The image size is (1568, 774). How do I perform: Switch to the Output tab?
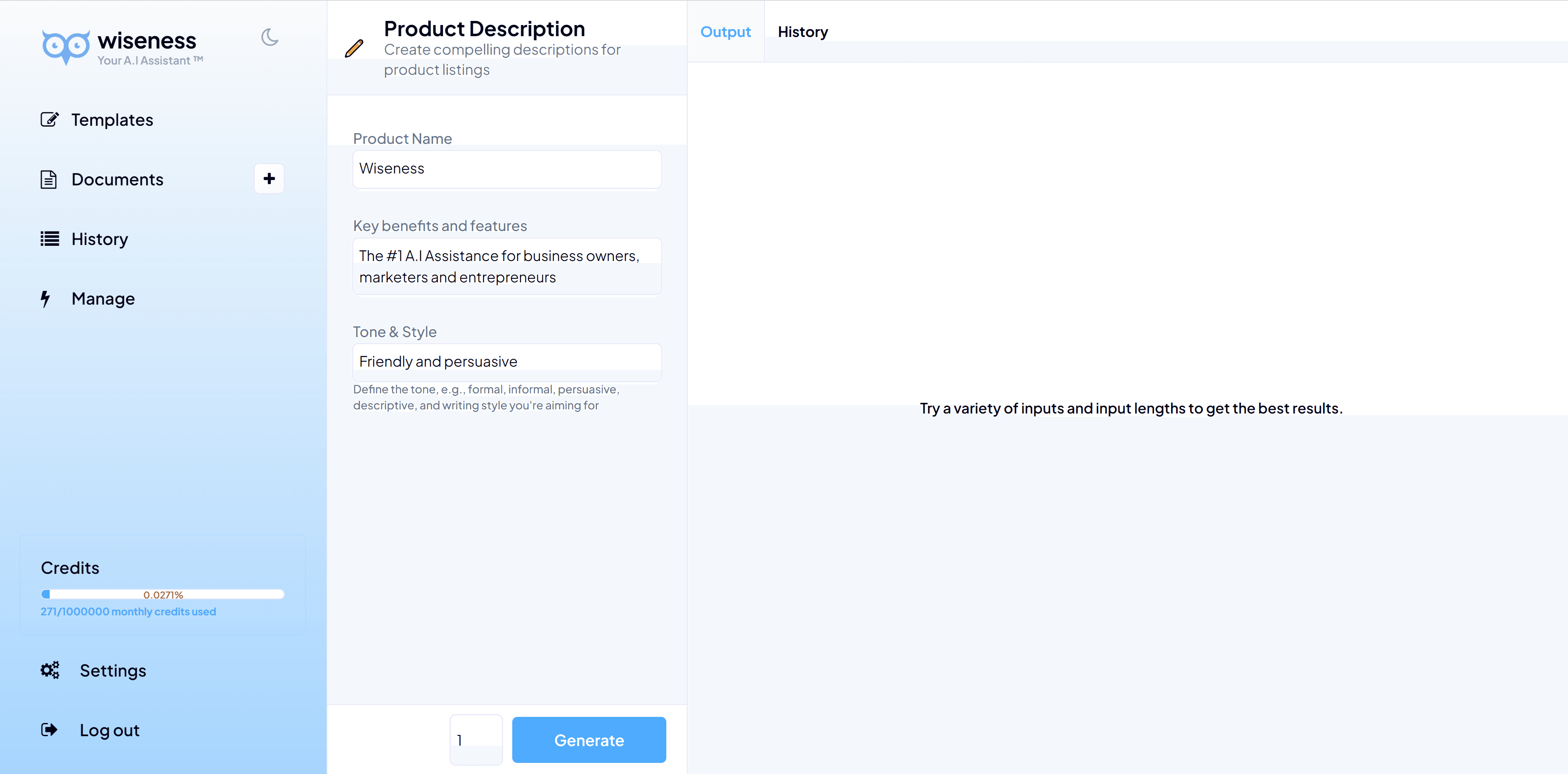tap(725, 32)
